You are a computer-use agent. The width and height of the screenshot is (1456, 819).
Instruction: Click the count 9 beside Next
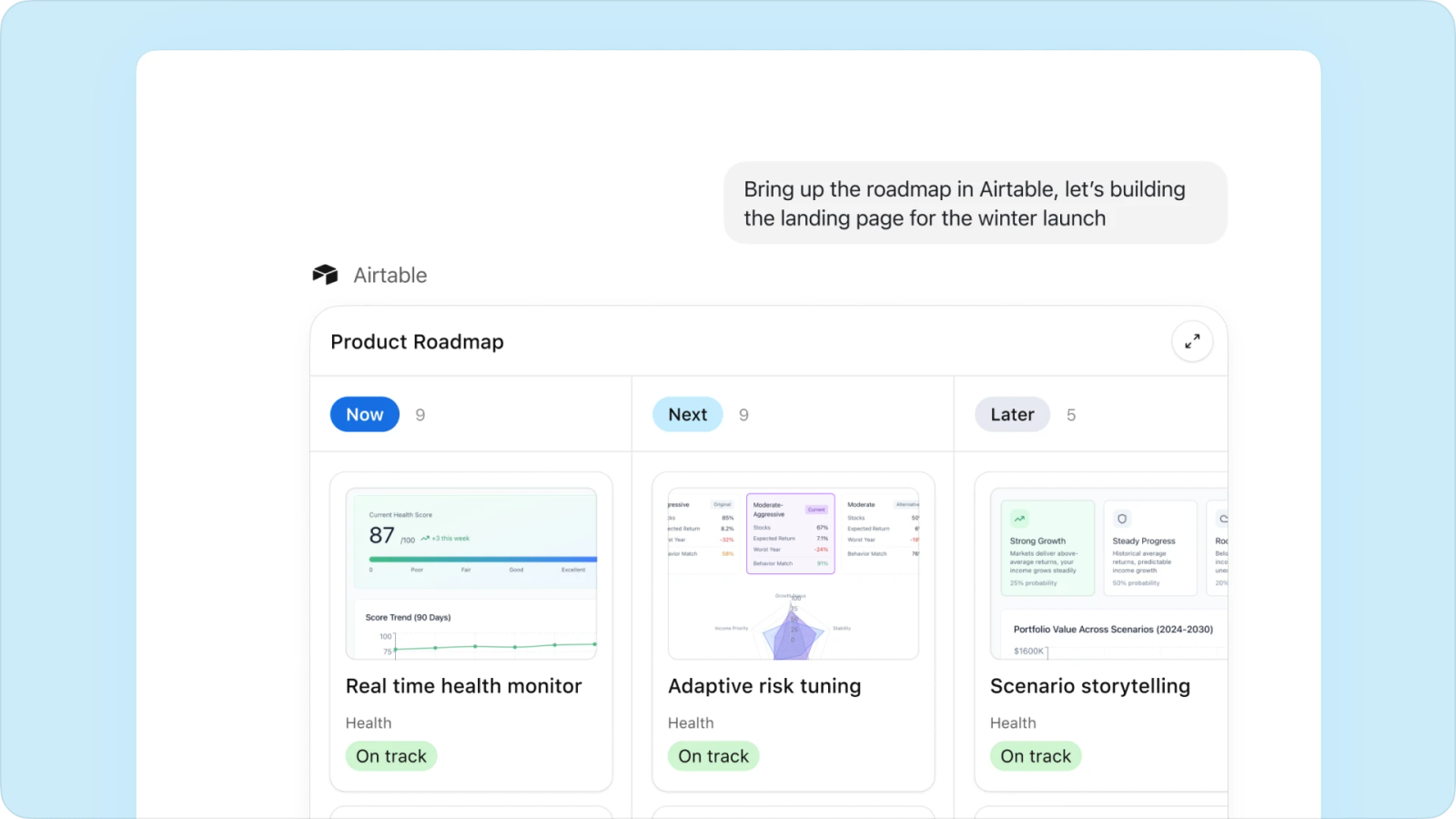coord(744,415)
